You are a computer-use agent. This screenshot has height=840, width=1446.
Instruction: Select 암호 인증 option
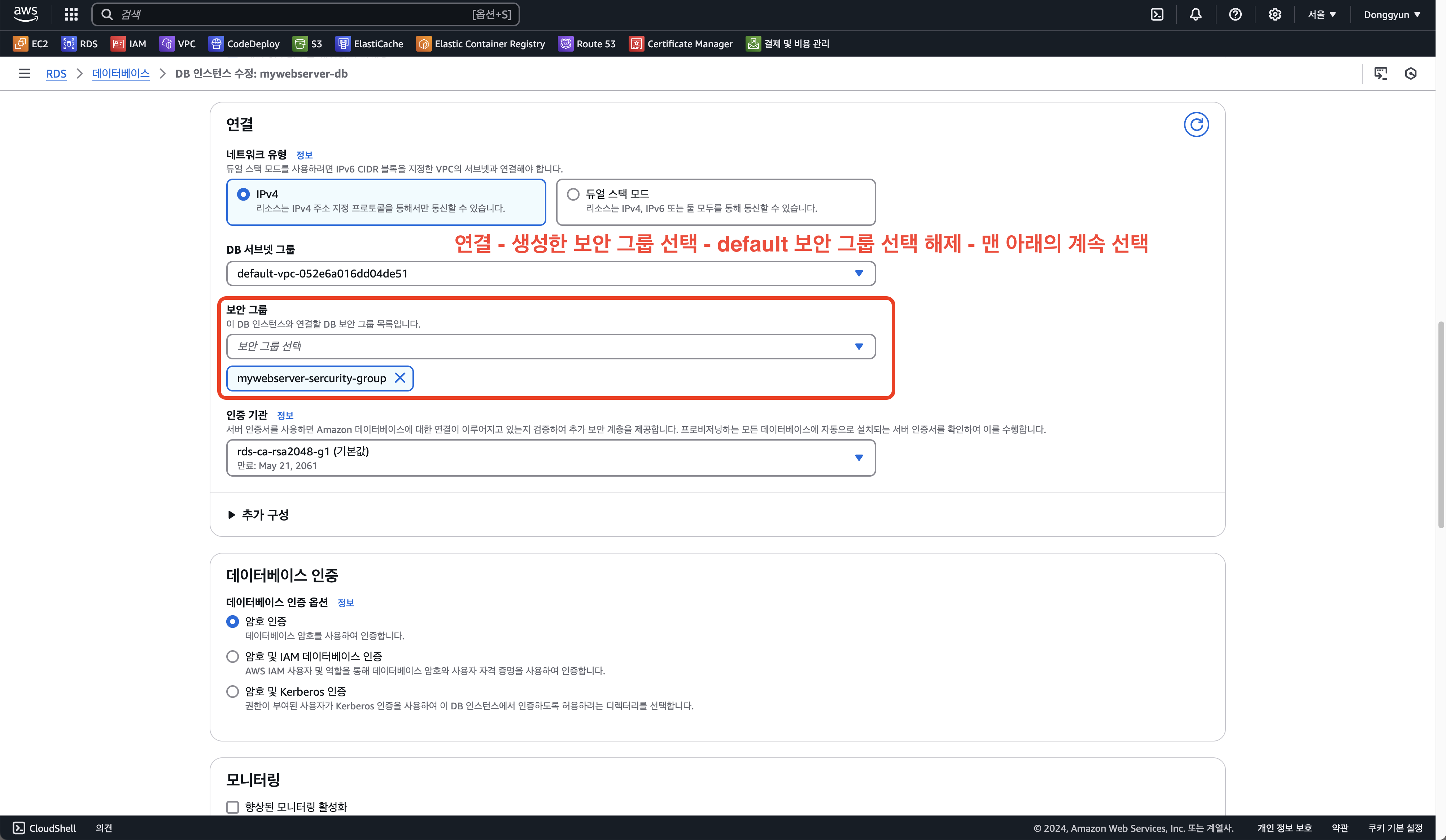[x=232, y=621]
